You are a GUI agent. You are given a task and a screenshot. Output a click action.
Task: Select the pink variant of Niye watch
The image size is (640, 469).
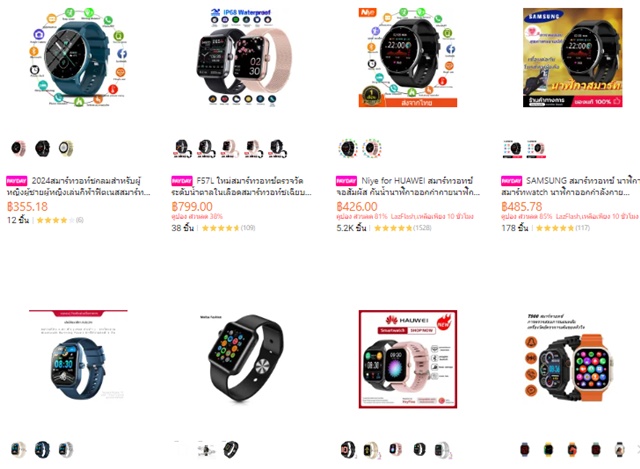tap(371, 149)
